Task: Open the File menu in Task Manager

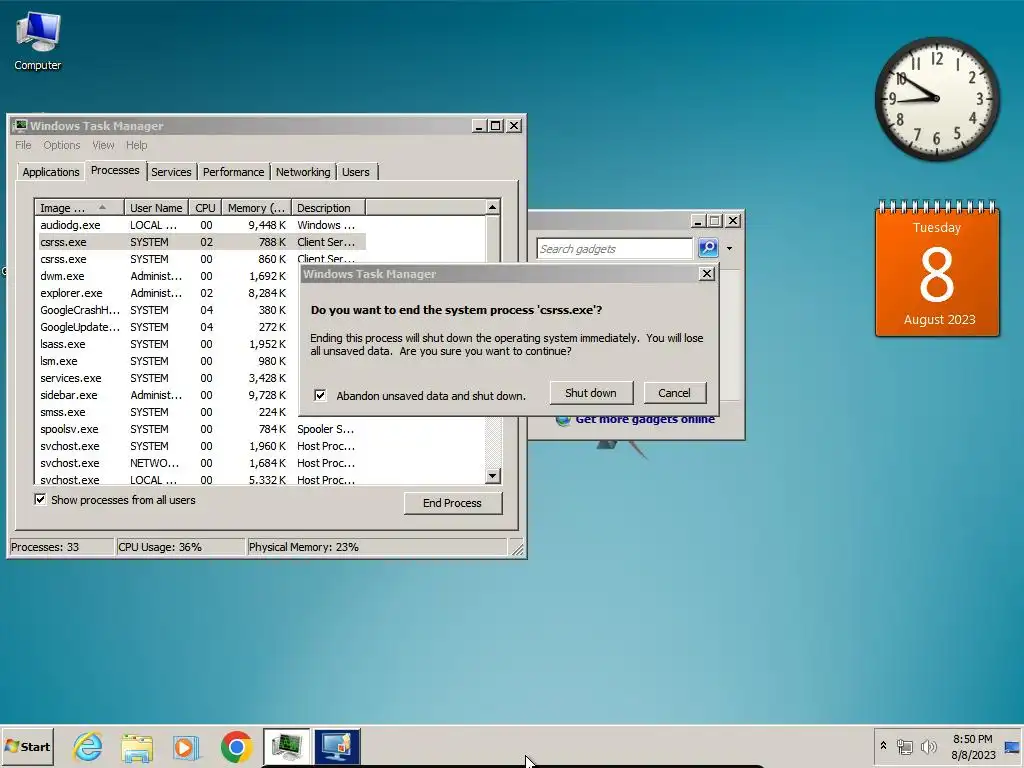Action: pos(24,145)
